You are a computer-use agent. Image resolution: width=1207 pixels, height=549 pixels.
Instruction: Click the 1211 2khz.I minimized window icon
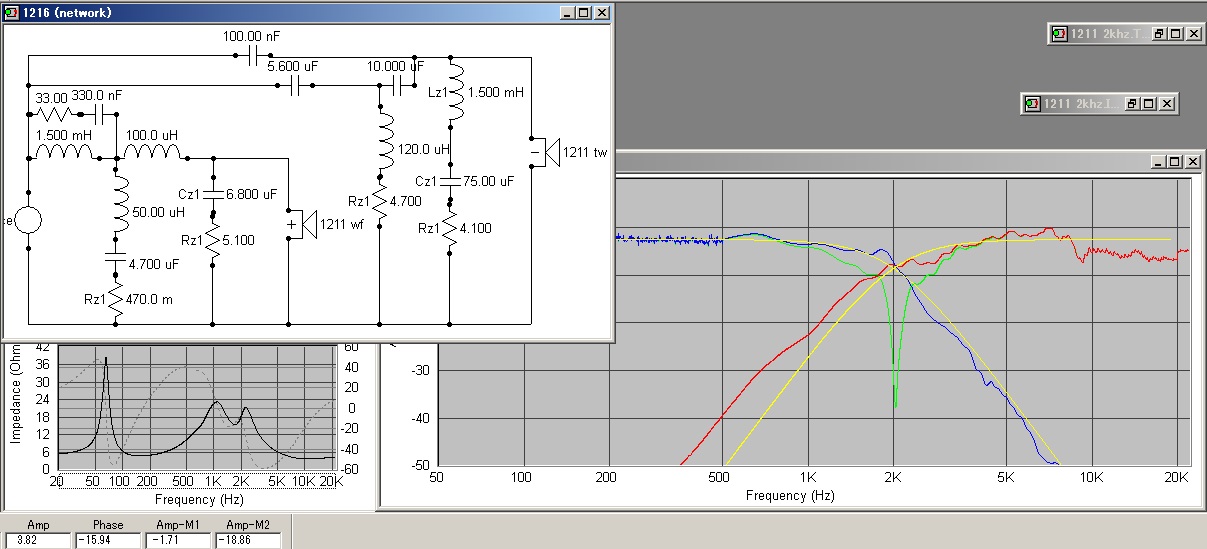[x=1033, y=103]
